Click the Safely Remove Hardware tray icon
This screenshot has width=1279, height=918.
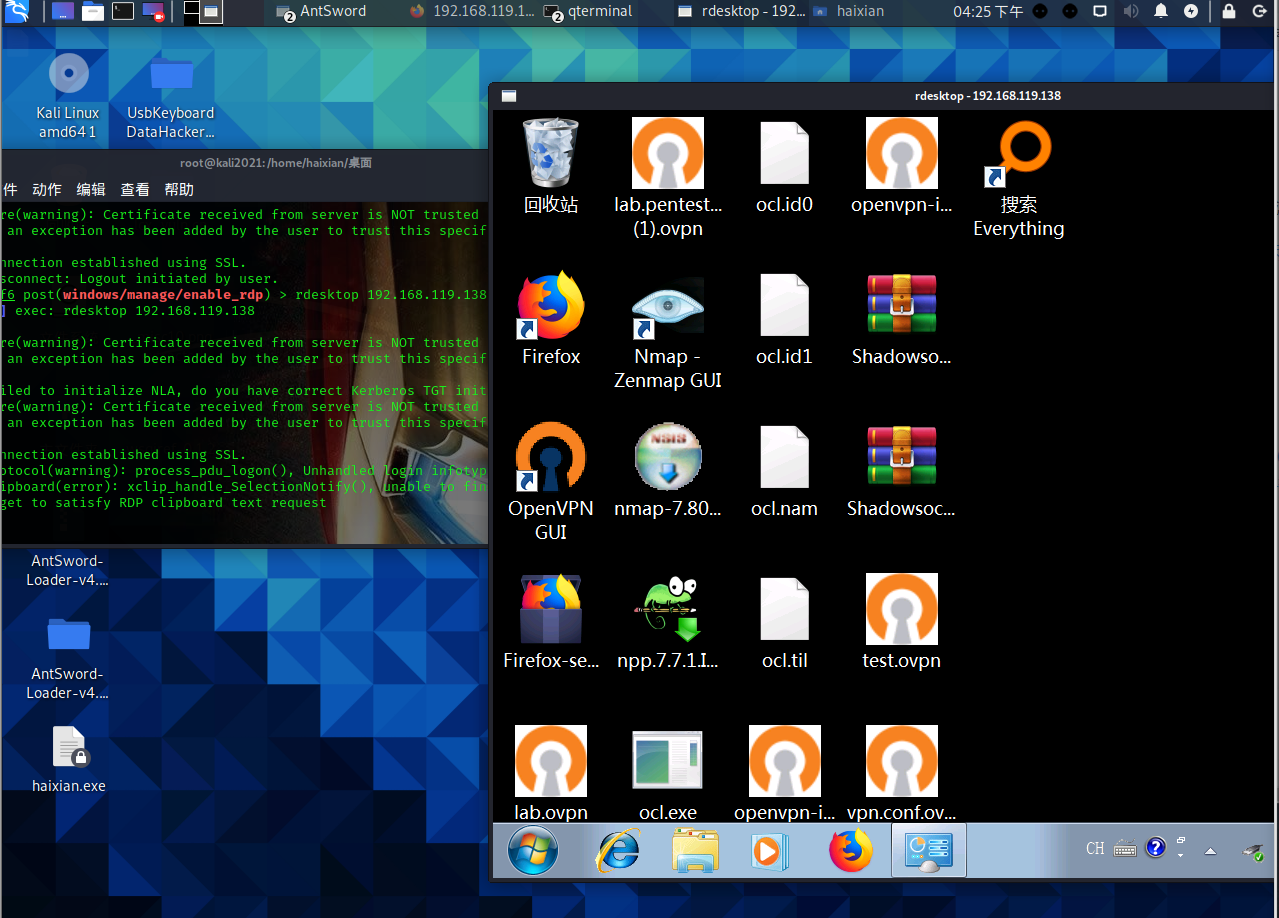pos(1253,852)
